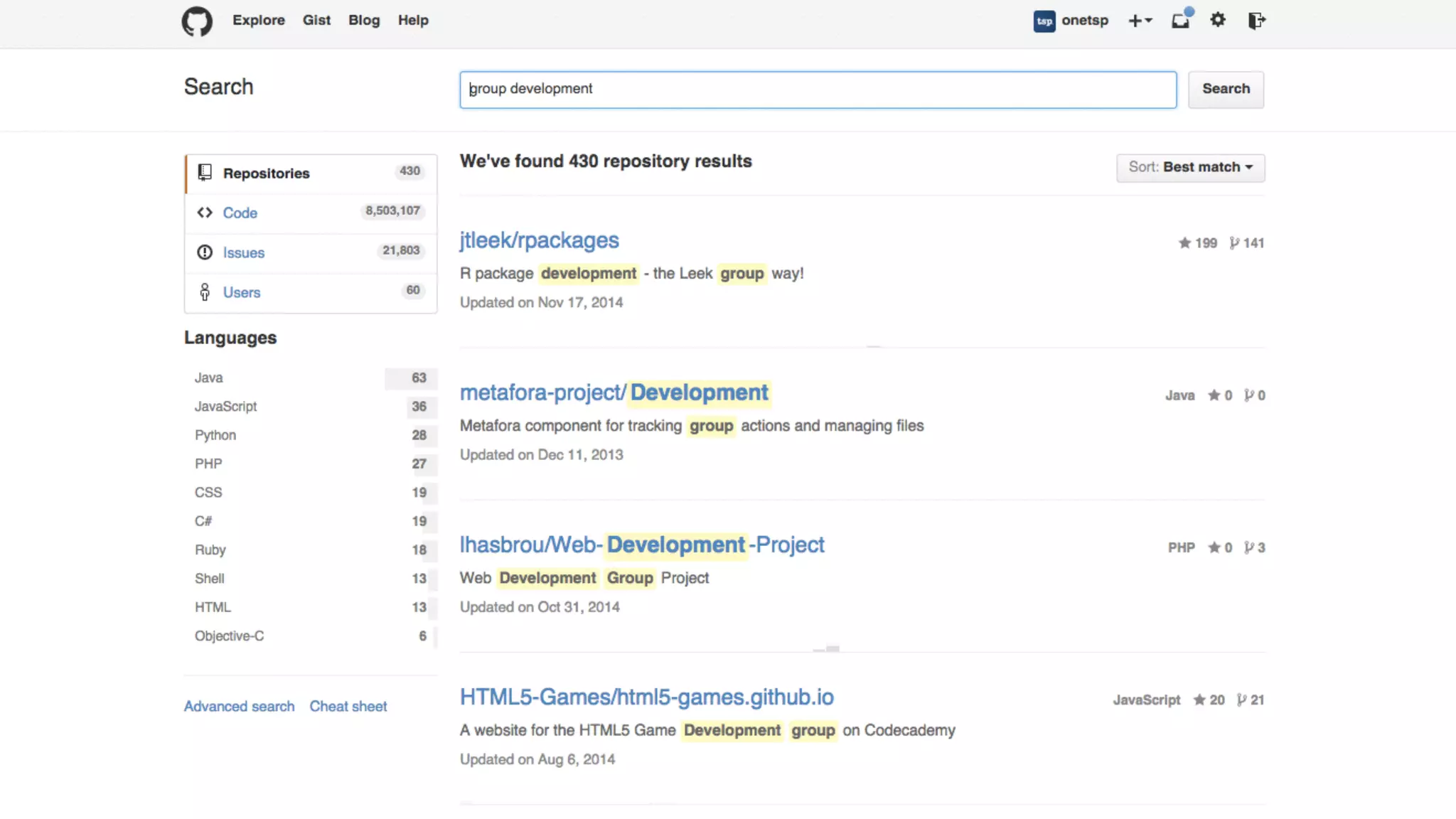Focus the group development search field
1456x819 pixels.
[818, 89]
